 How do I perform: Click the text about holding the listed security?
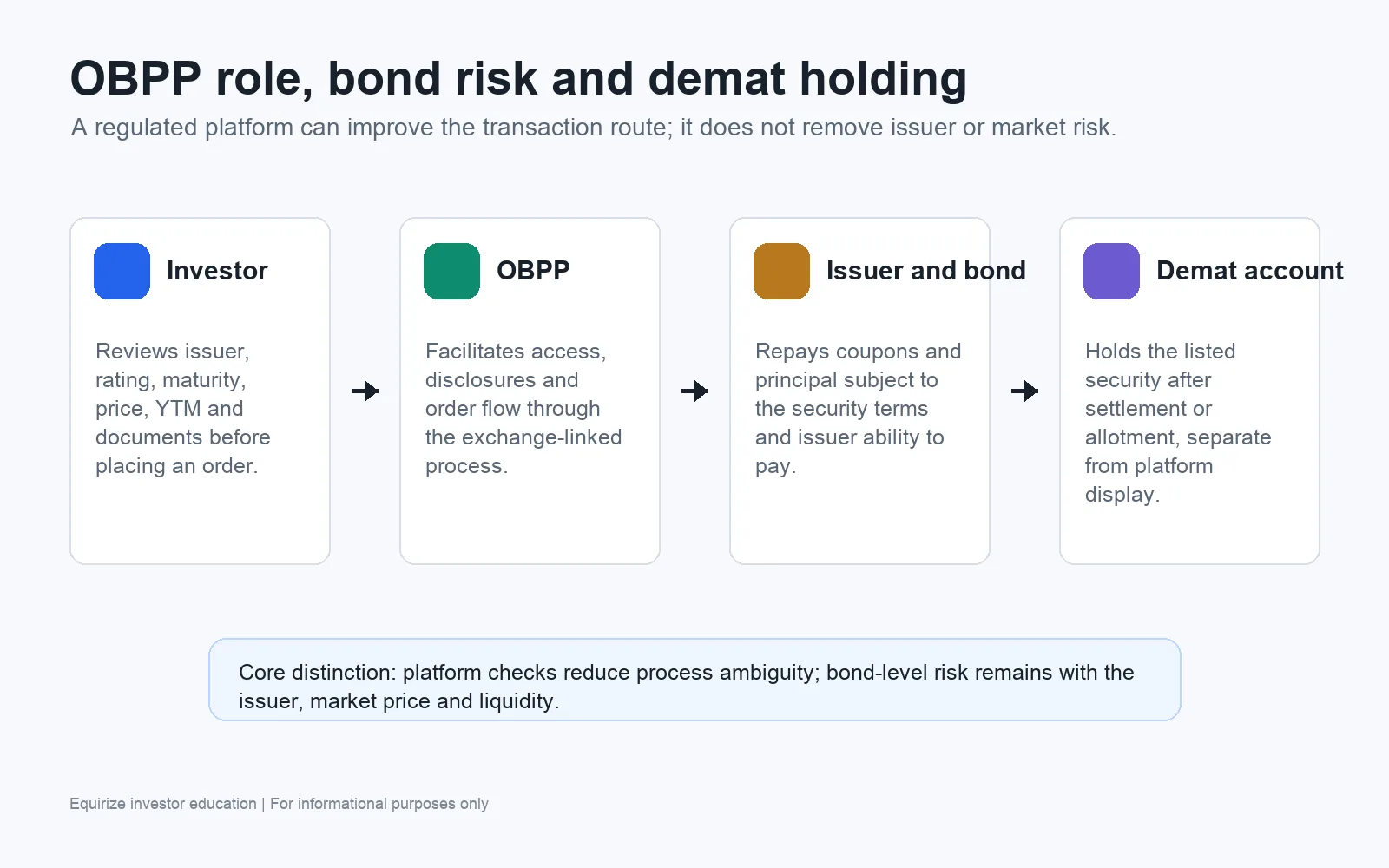1178,423
